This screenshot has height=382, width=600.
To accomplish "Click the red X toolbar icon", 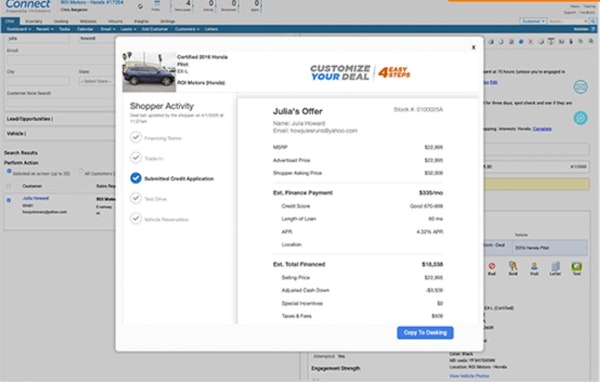I will point(531,42).
